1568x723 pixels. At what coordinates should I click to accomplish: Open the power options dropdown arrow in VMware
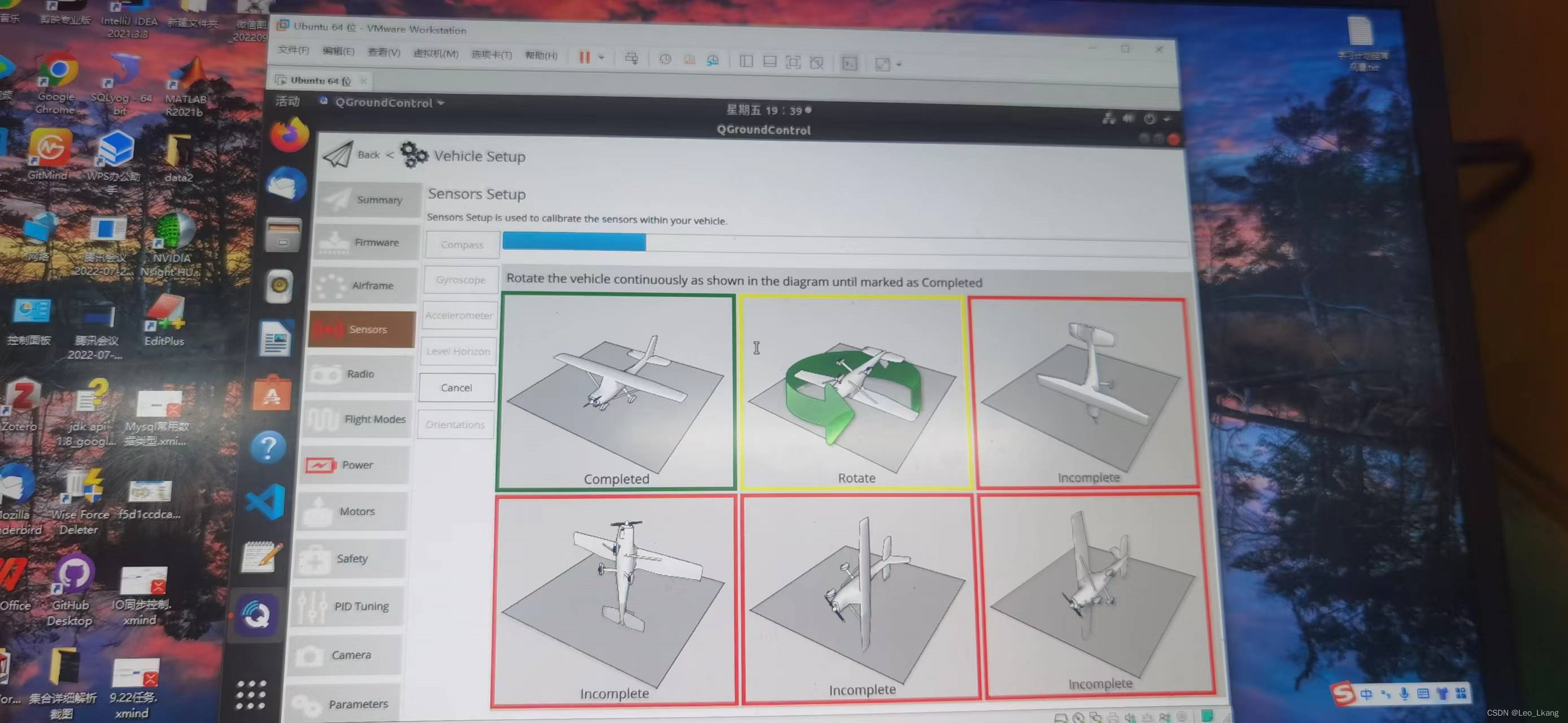(x=602, y=57)
